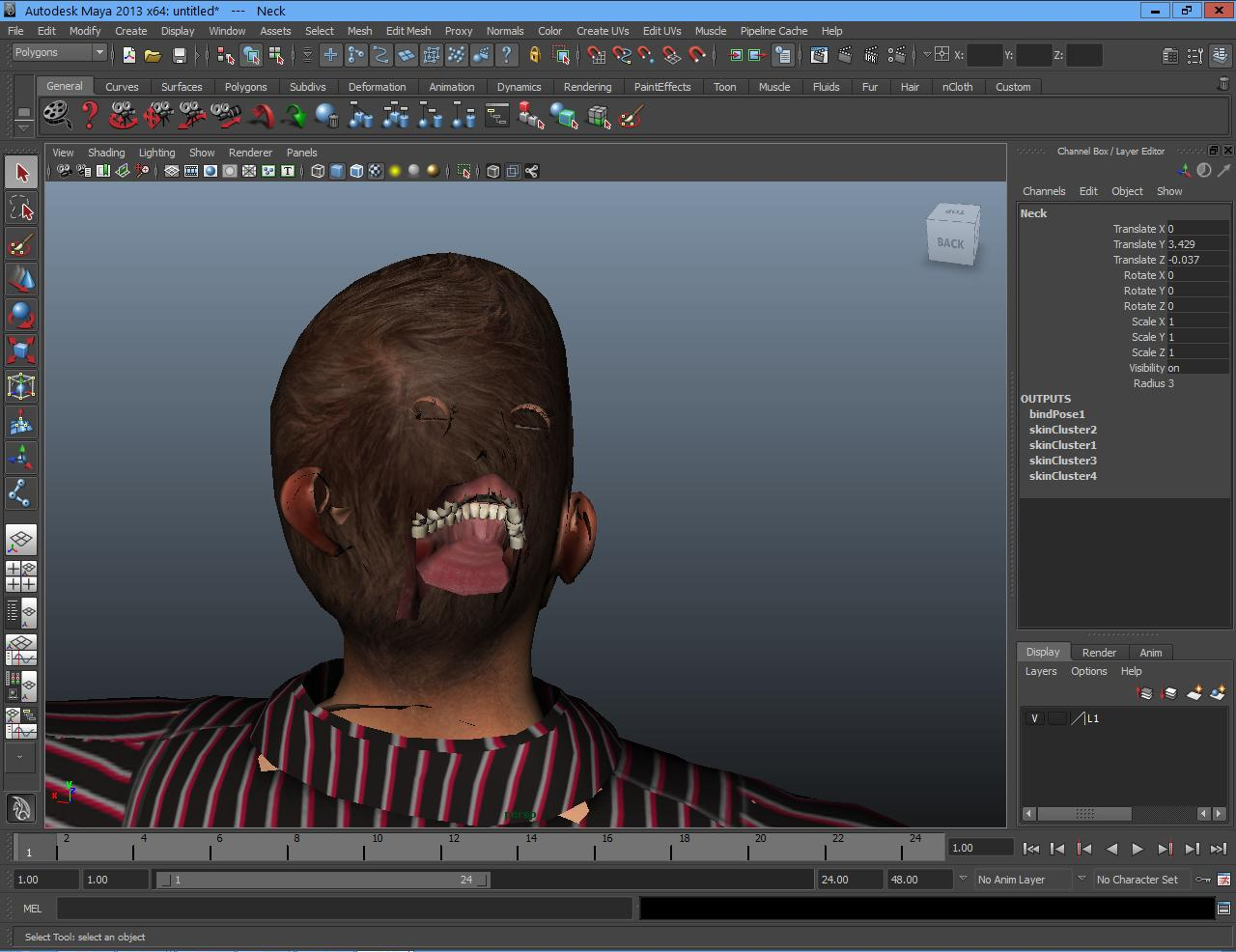The width and height of the screenshot is (1236, 952).
Task: Toggle visibility of layer L1
Action: [1034, 718]
